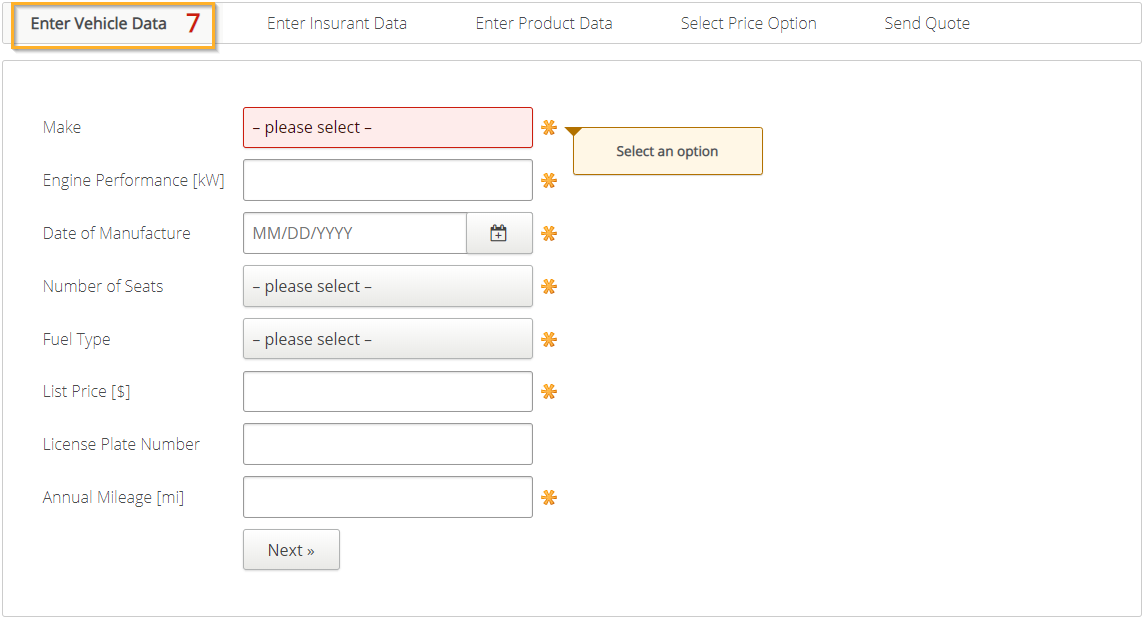Screen dimensions: 1144x619
Task: Click the asterisk beside Fuel Type
Action: (x=549, y=340)
